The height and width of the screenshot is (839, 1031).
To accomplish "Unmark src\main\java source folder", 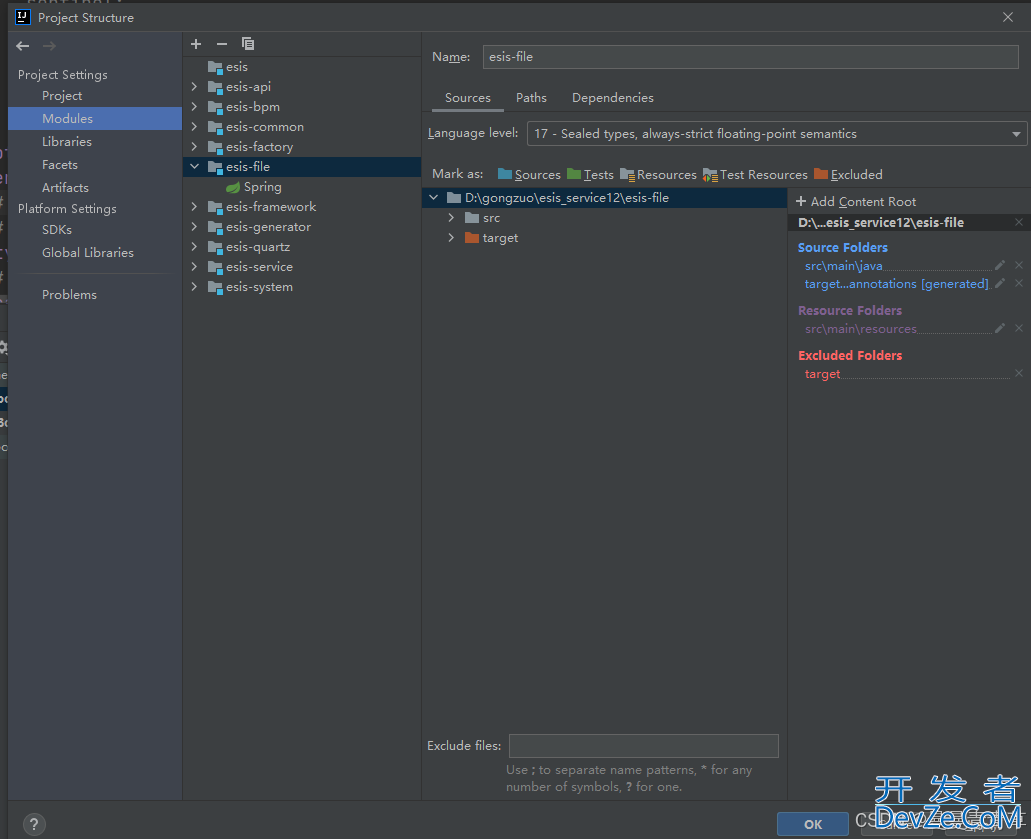I will [1019, 265].
